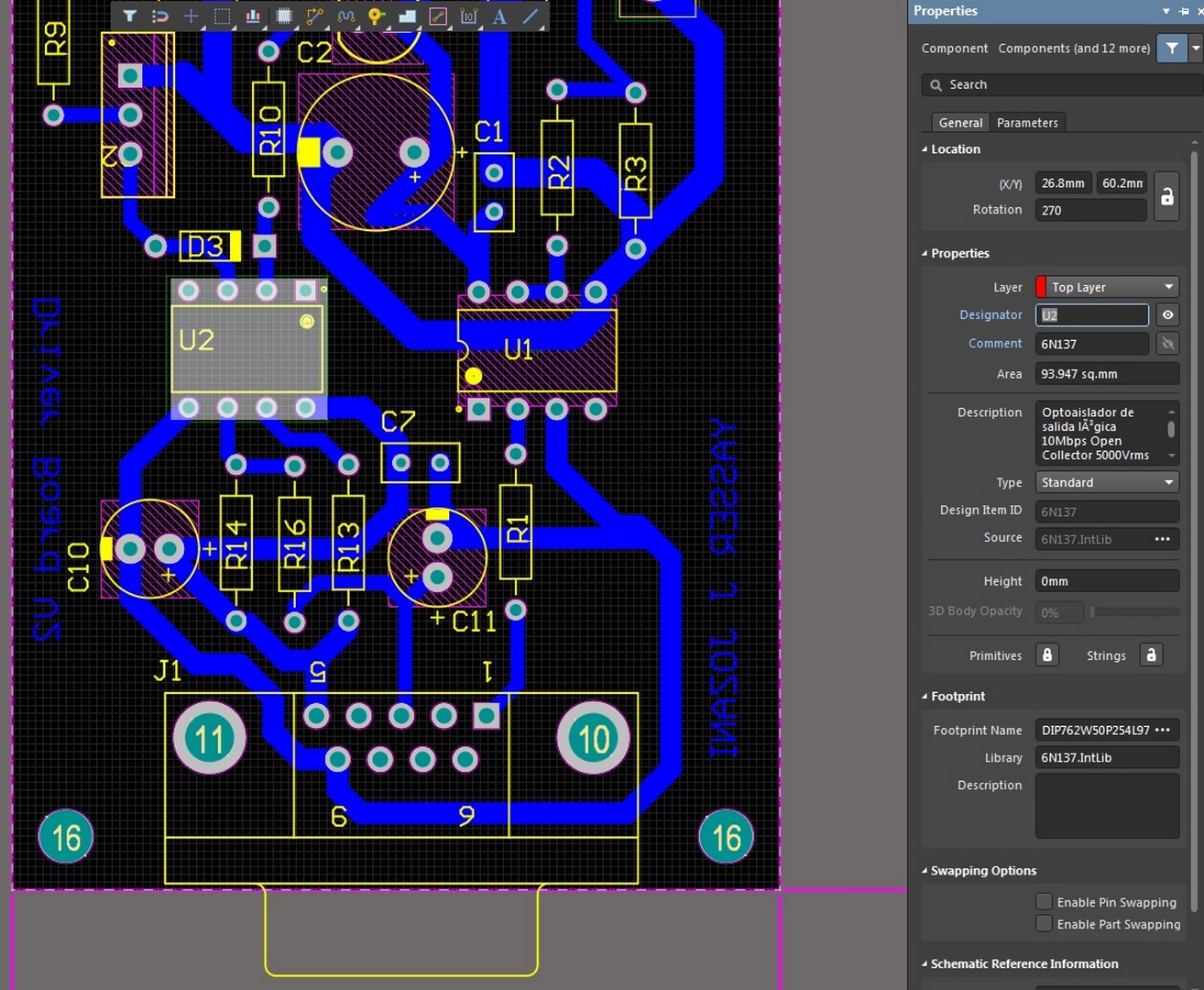Click the selection filter funnel in the PCB toolbar
Image resolution: width=1204 pixels, height=990 pixels.
(x=129, y=16)
